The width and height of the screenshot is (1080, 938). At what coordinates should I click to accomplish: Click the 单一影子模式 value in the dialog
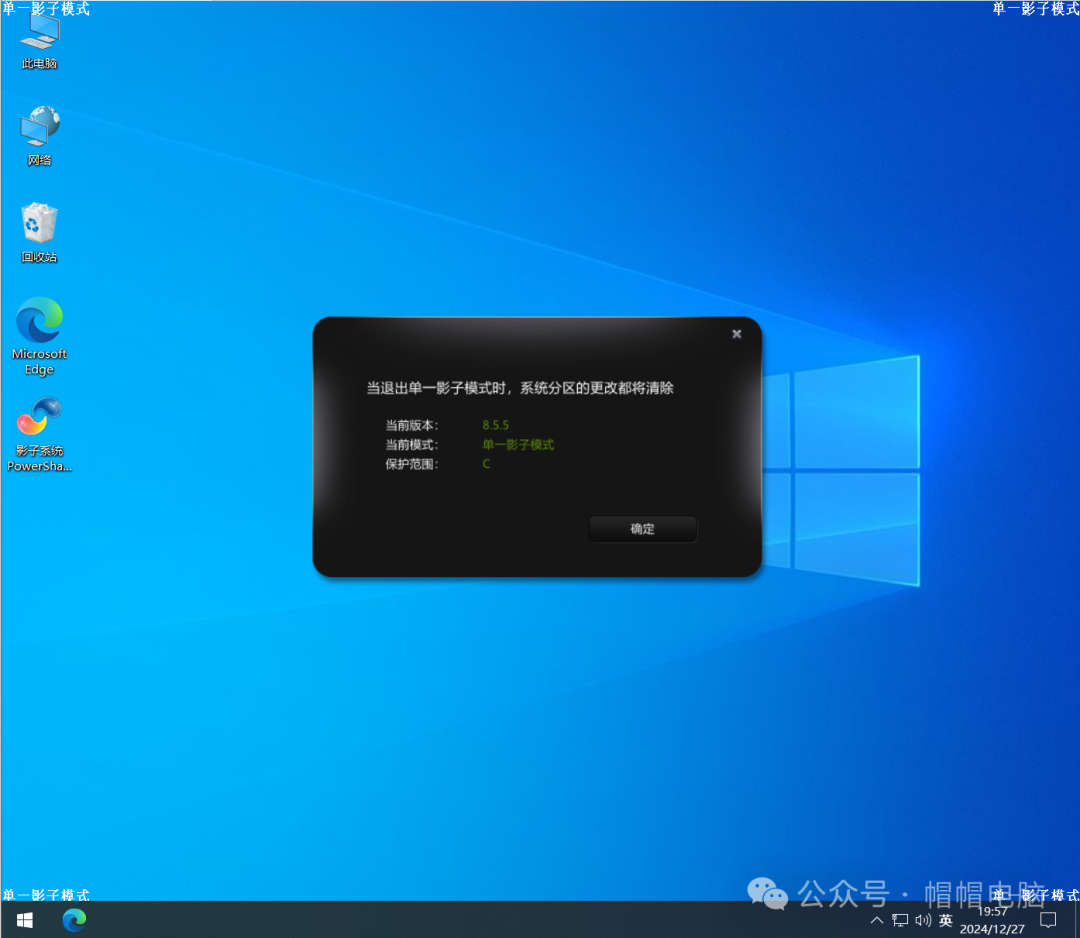pyautogui.click(x=518, y=445)
